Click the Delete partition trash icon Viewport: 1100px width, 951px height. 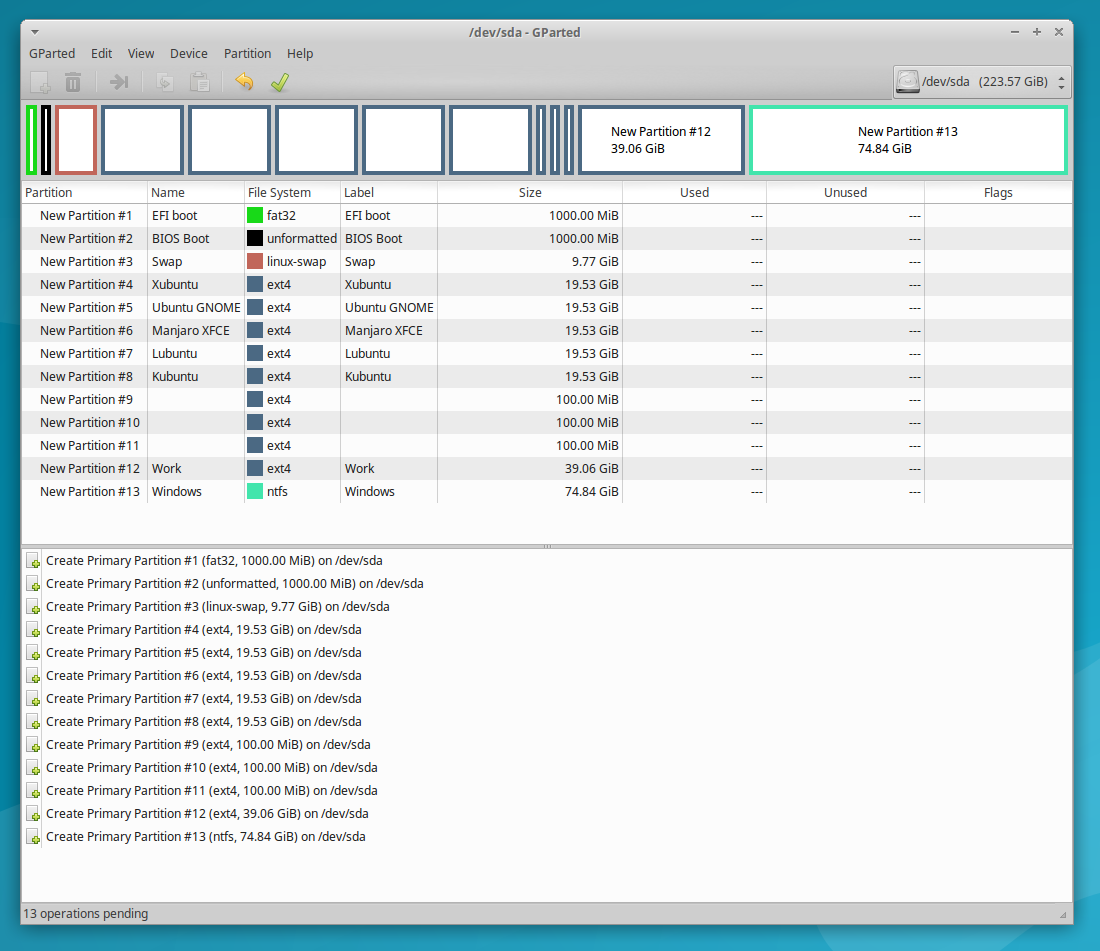click(x=73, y=83)
